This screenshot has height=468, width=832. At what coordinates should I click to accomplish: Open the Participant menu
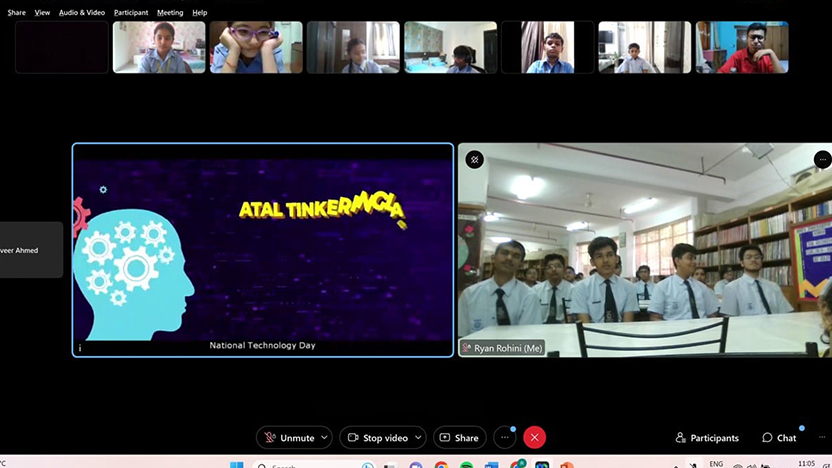pyautogui.click(x=131, y=13)
